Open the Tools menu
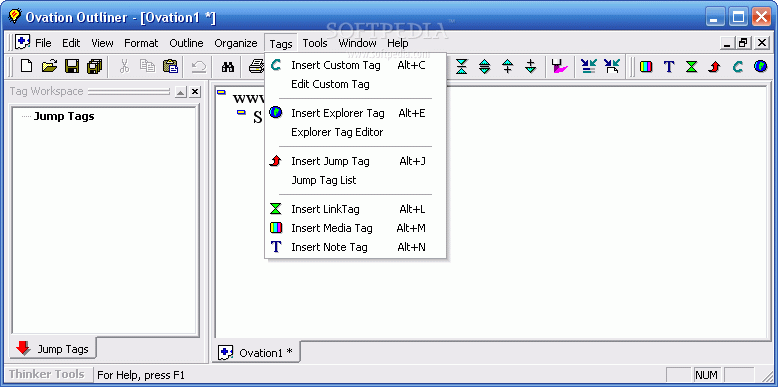Image resolution: width=778 pixels, height=387 pixels. (315, 43)
